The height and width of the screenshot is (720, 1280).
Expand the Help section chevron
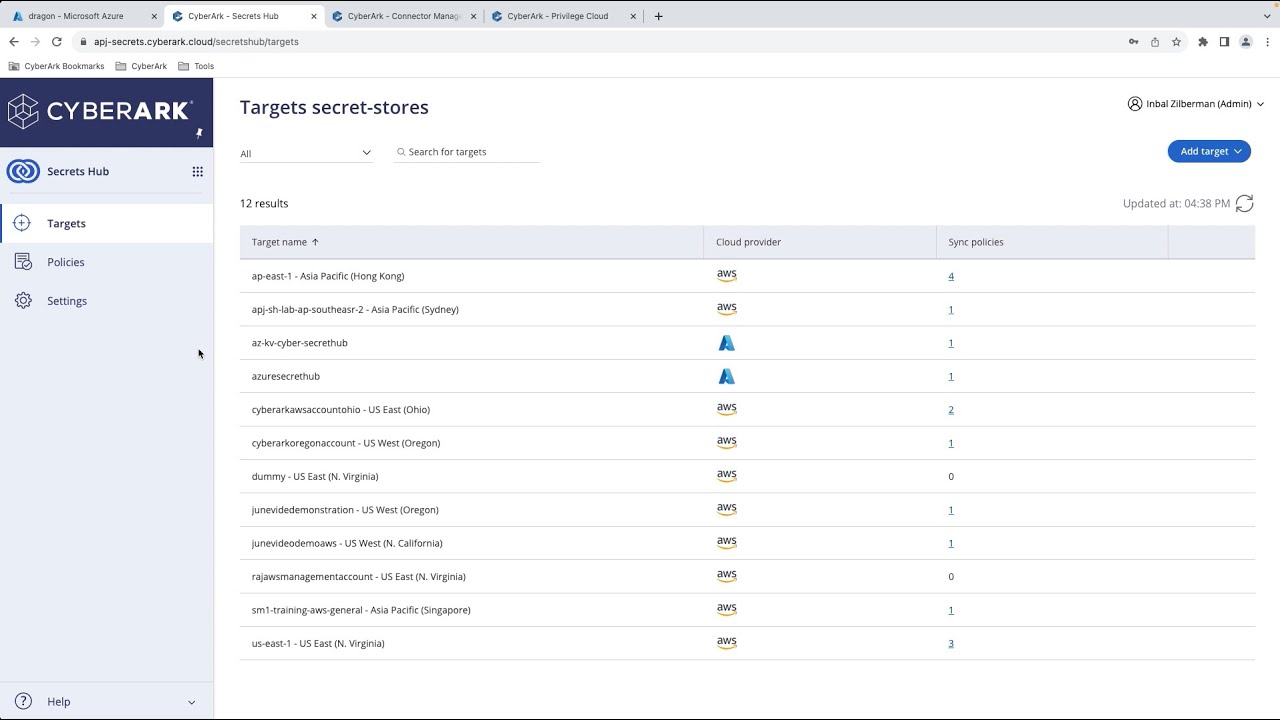point(192,702)
